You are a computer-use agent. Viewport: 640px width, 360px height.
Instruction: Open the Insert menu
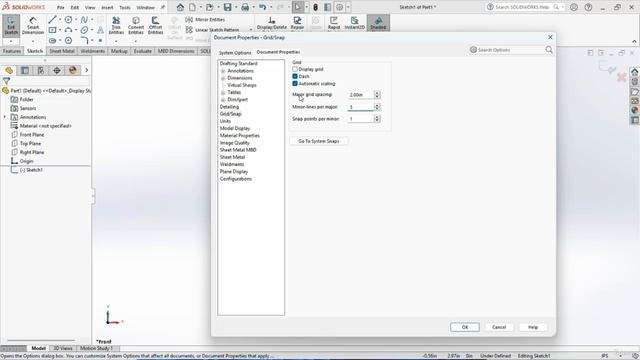[107, 7]
